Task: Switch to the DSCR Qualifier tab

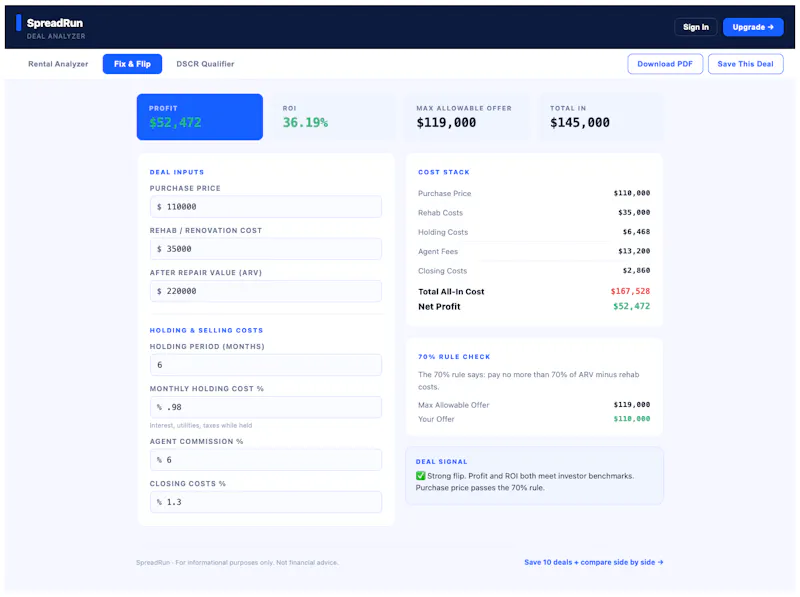Action: pos(205,64)
